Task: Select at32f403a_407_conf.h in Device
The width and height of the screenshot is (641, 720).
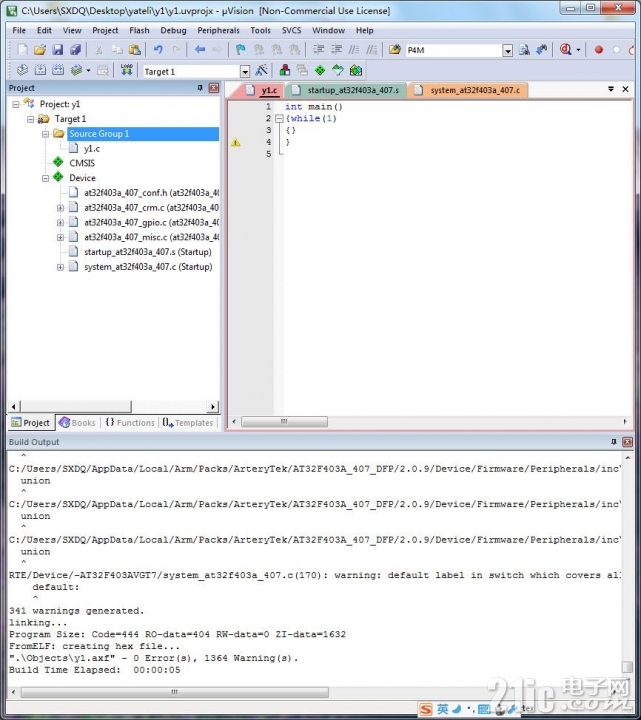Action: [x=151, y=193]
